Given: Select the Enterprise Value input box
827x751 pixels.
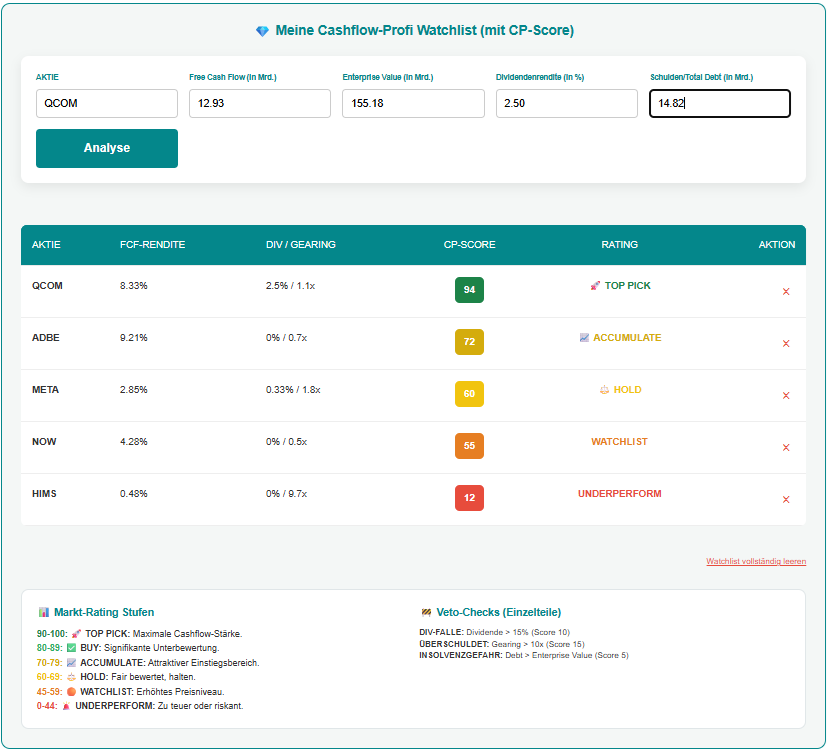Looking at the screenshot, I should click(413, 104).
